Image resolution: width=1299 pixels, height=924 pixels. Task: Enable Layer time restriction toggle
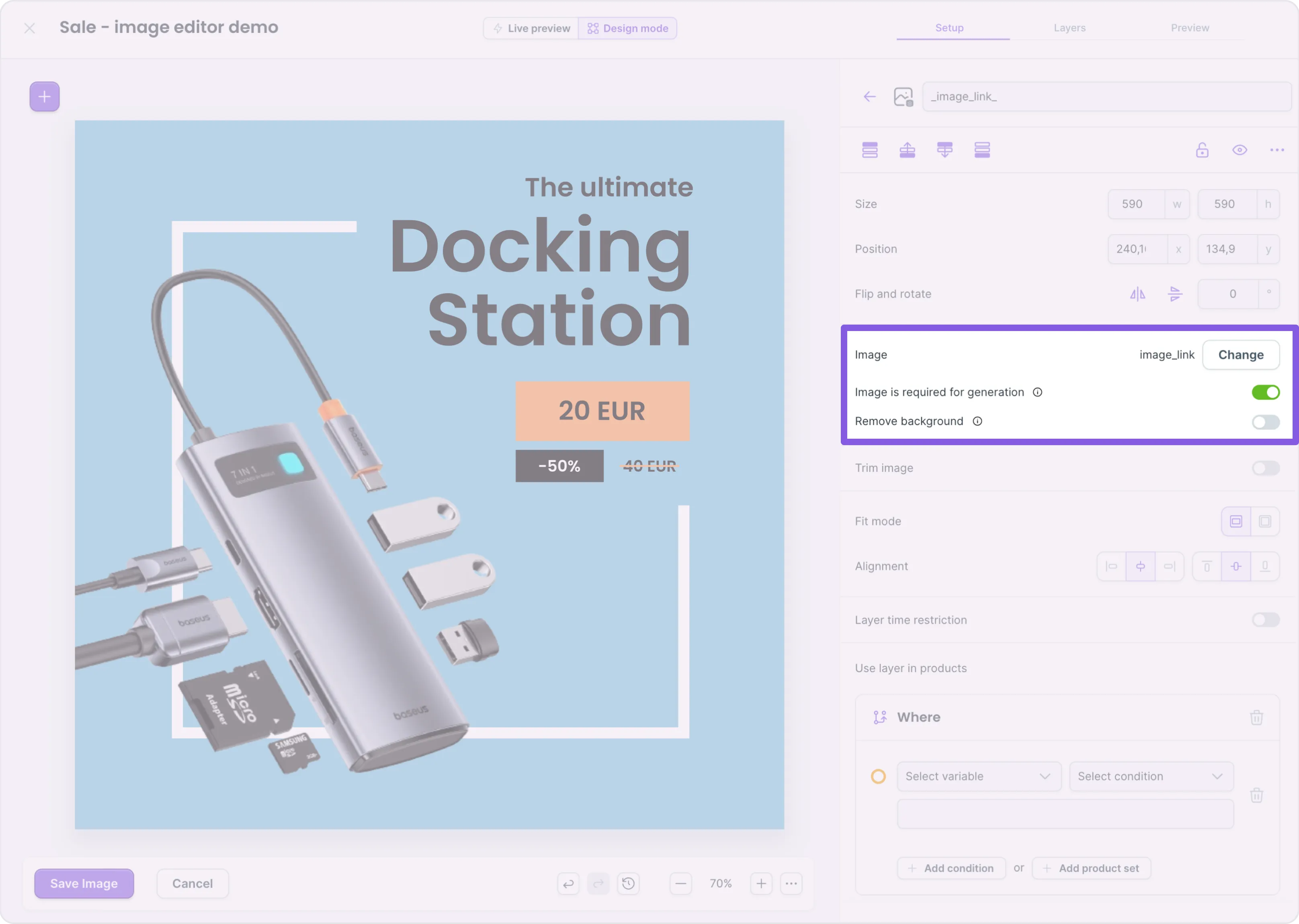point(1265,619)
